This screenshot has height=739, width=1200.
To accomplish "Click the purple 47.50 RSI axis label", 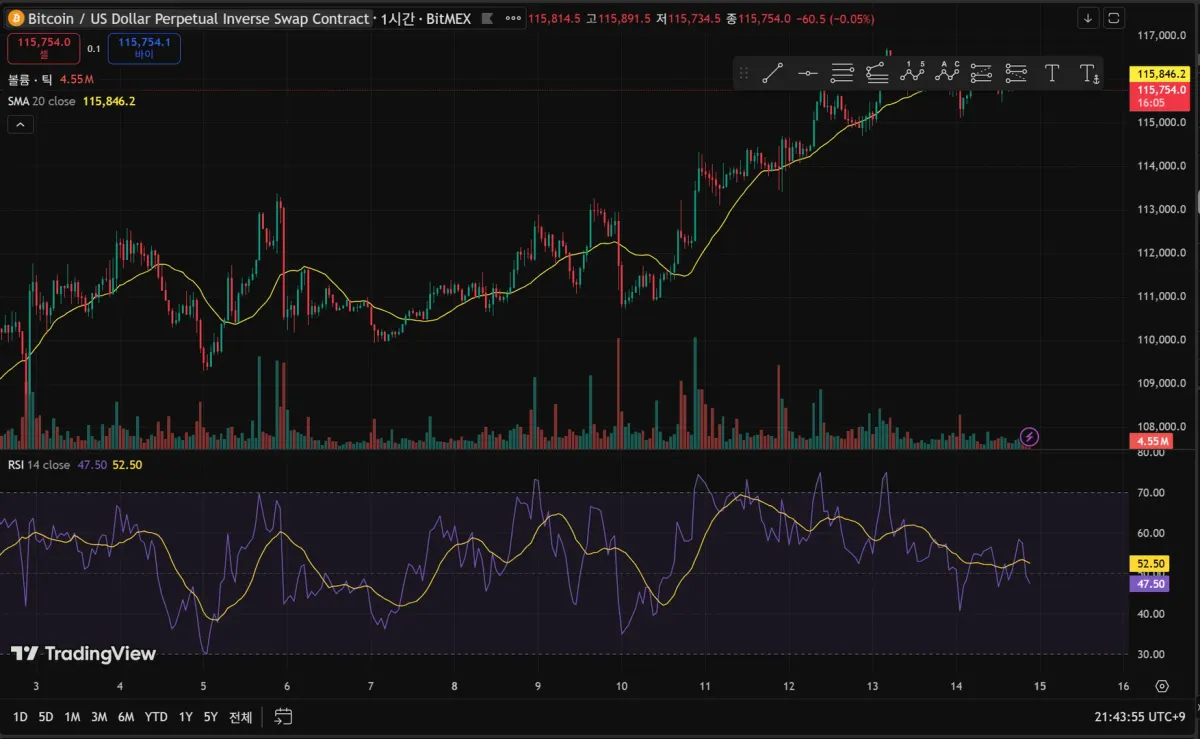I will tap(1151, 583).
